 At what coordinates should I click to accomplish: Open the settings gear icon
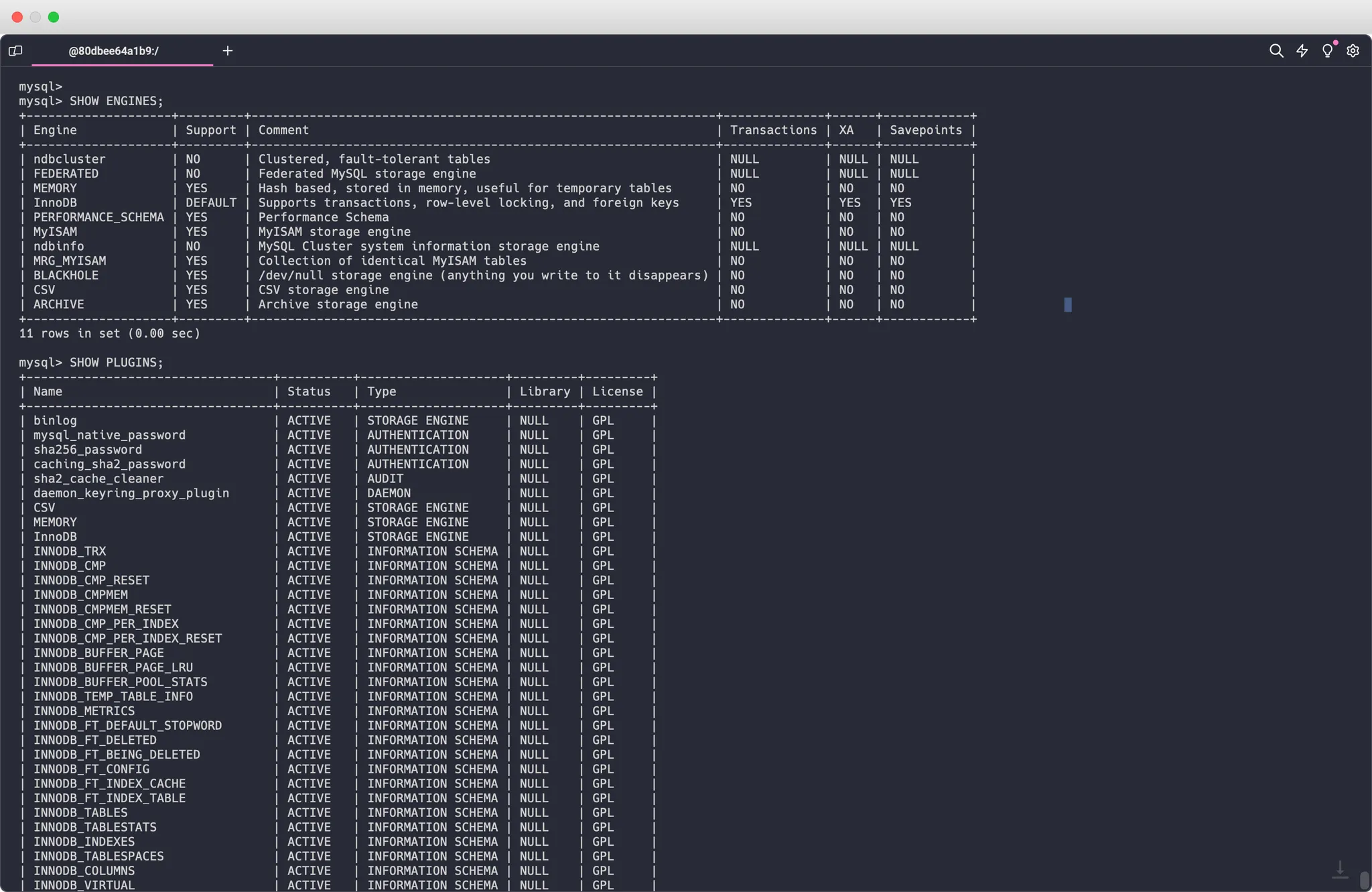(1353, 51)
